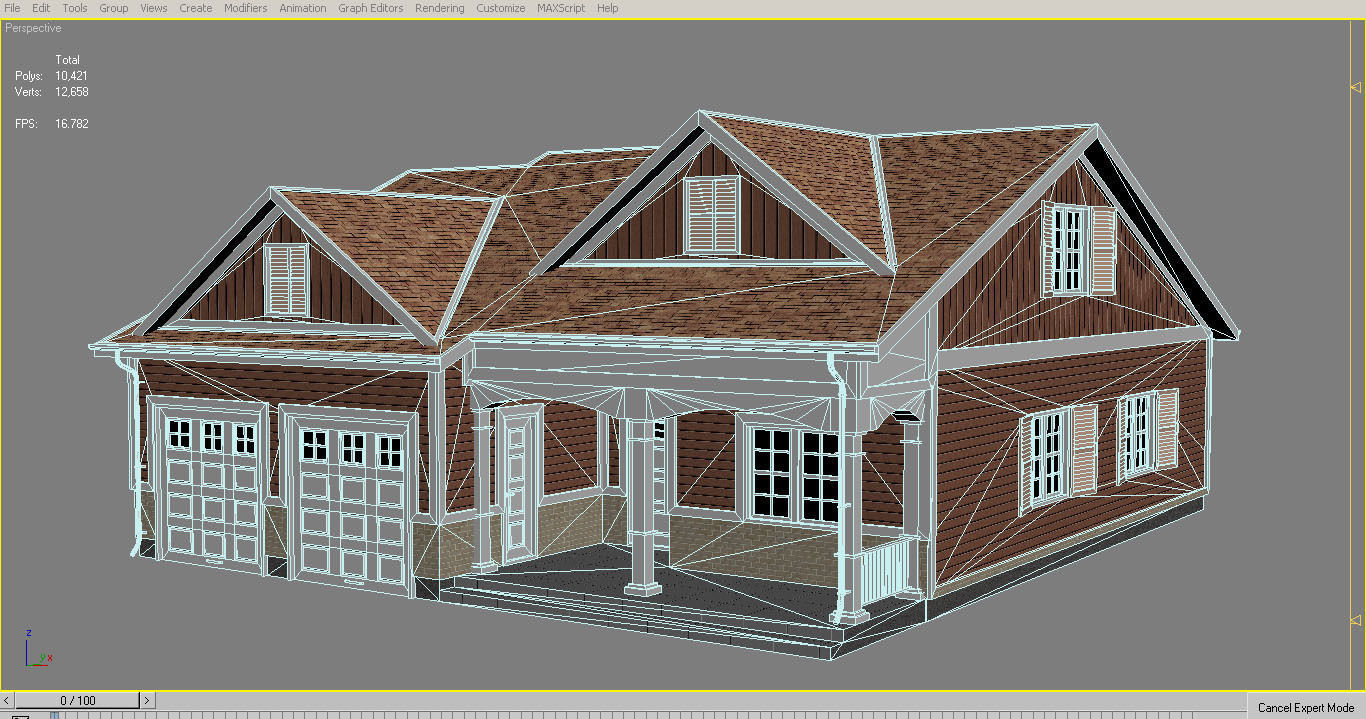Image resolution: width=1366 pixels, height=719 pixels.
Task: Click the Total statistics header
Action: pos(68,60)
